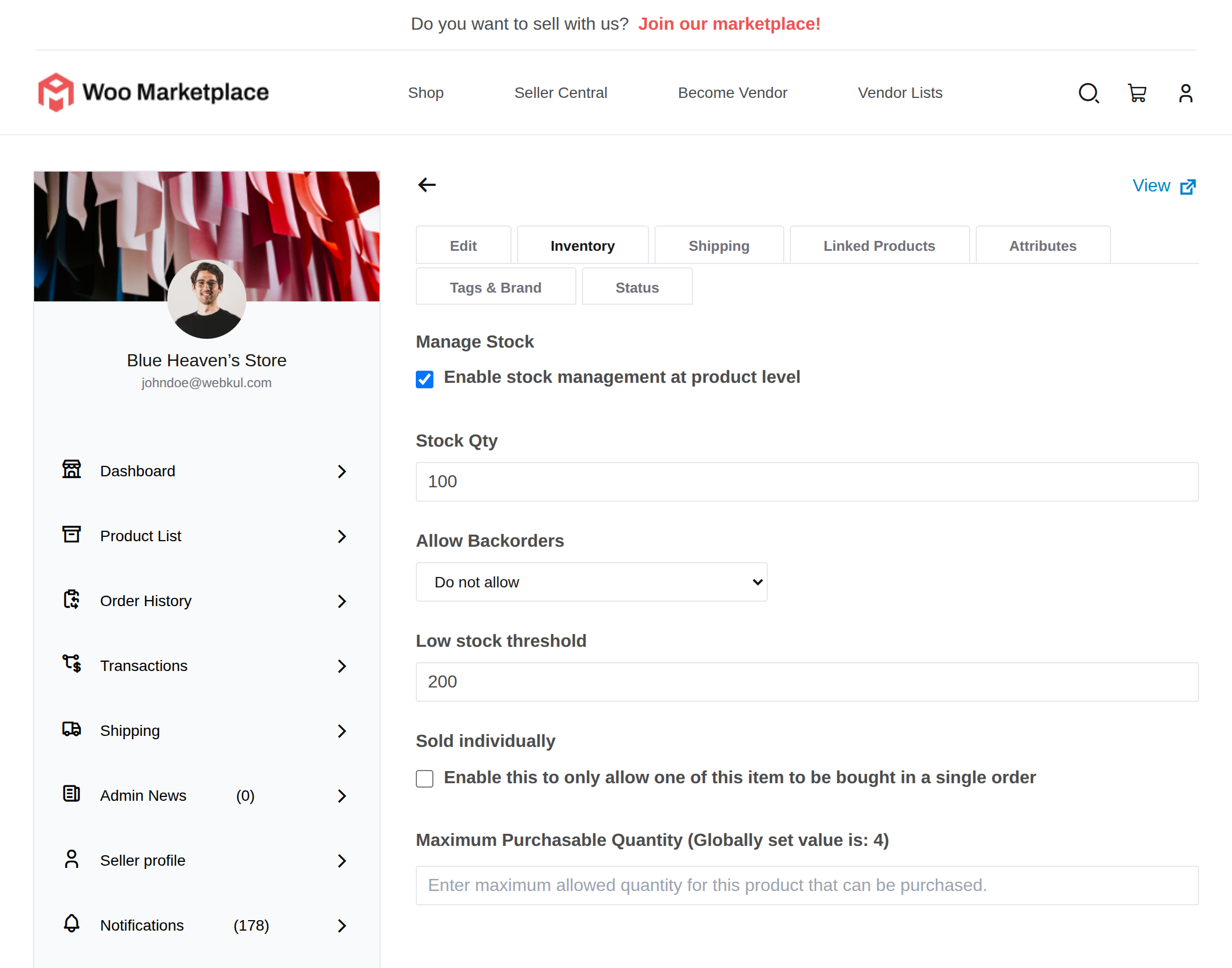1232x968 pixels.
Task: Click the Stock Qty input field
Action: pyautogui.click(x=806, y=482)
